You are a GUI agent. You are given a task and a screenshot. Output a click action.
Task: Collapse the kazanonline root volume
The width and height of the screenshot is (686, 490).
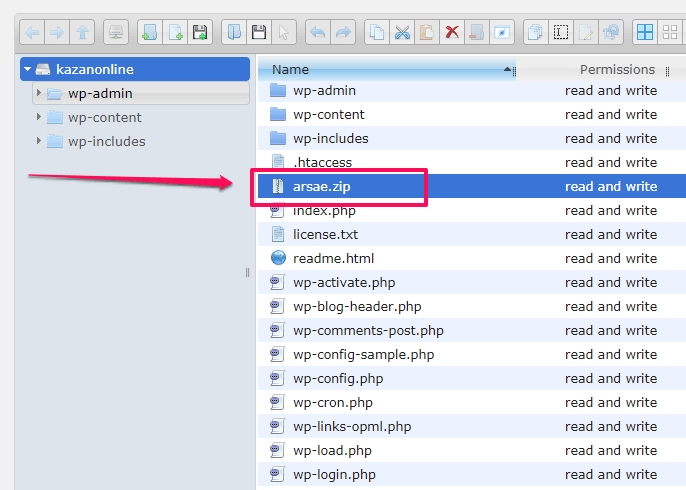click(x=28, y=69)
